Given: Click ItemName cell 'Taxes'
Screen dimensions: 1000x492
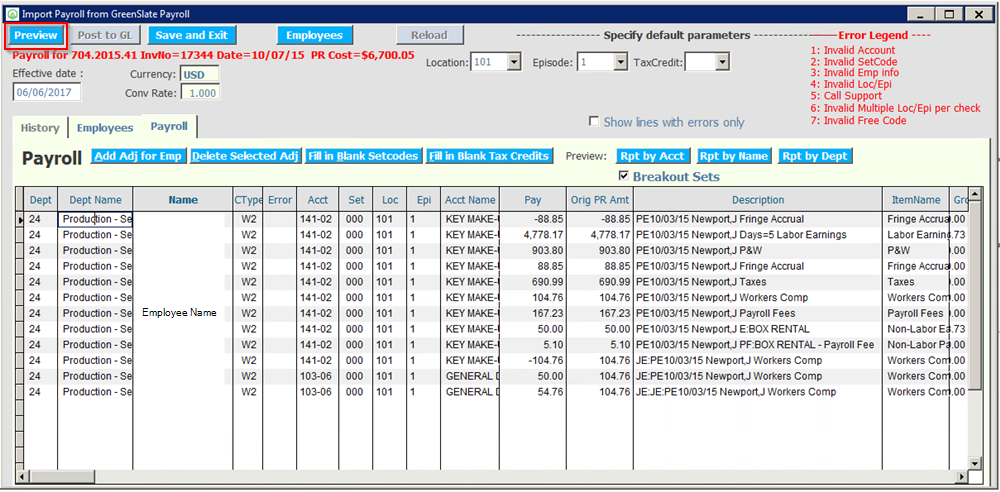Looking at the screenshot, I should tap(916, 281).
